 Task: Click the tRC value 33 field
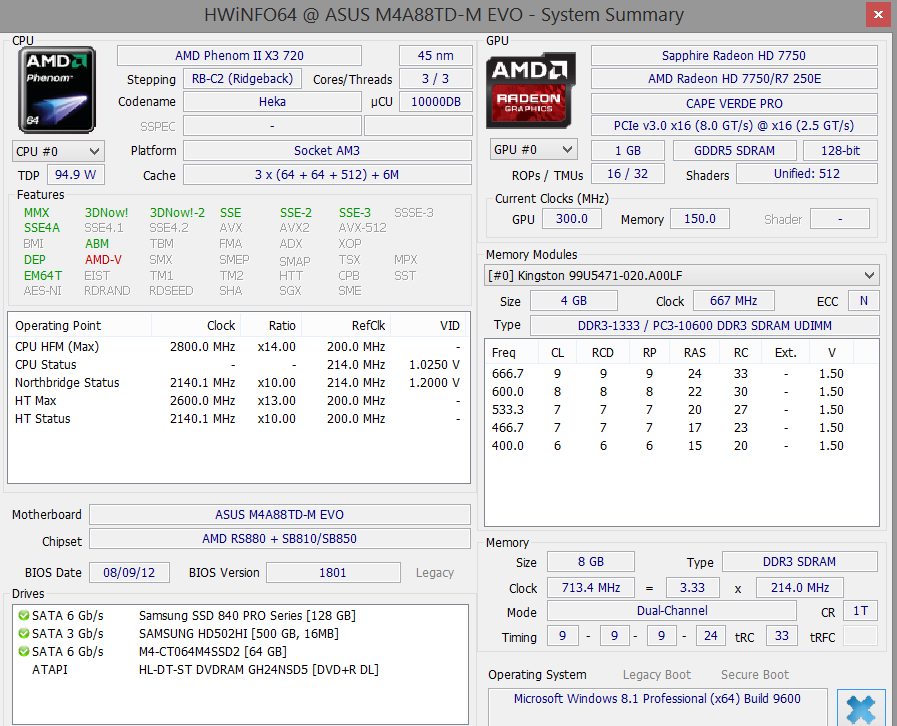(x=781, y=636)
